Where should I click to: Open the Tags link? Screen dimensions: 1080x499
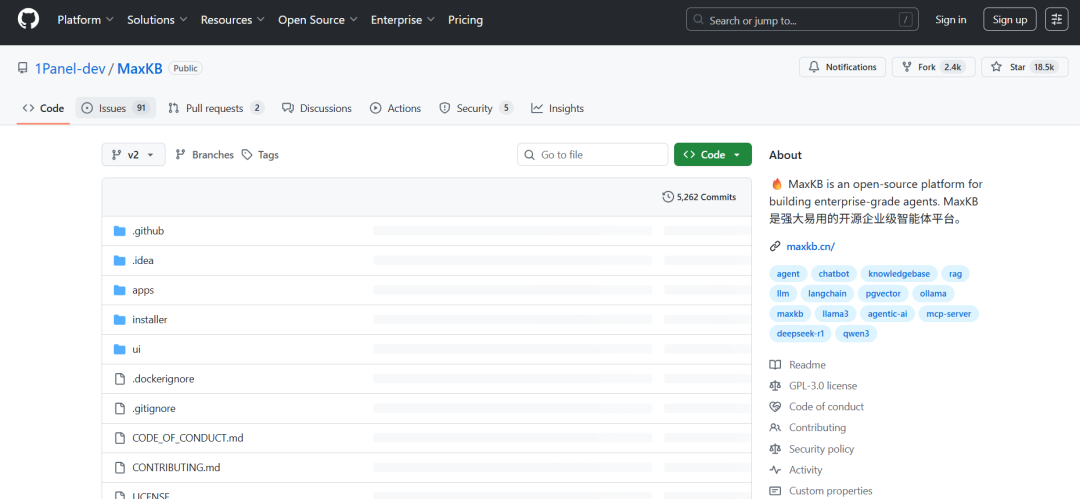click(260, 155)
